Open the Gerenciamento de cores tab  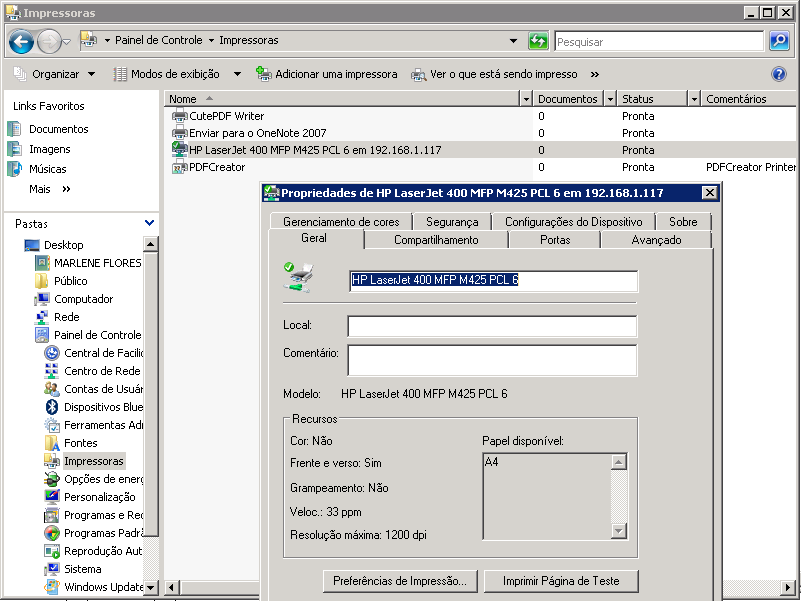click(x=341, y=222)
